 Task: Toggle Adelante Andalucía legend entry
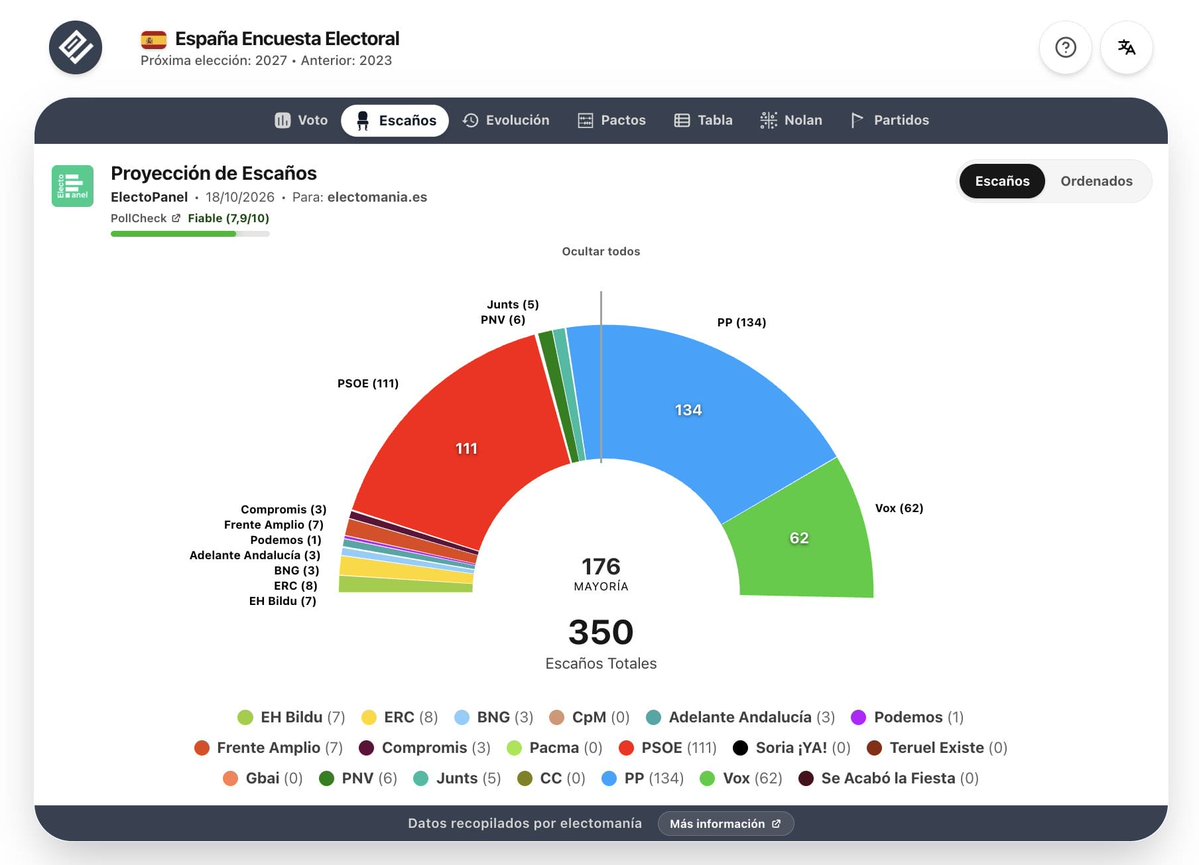pyautogui.click(x=740, y=717)
